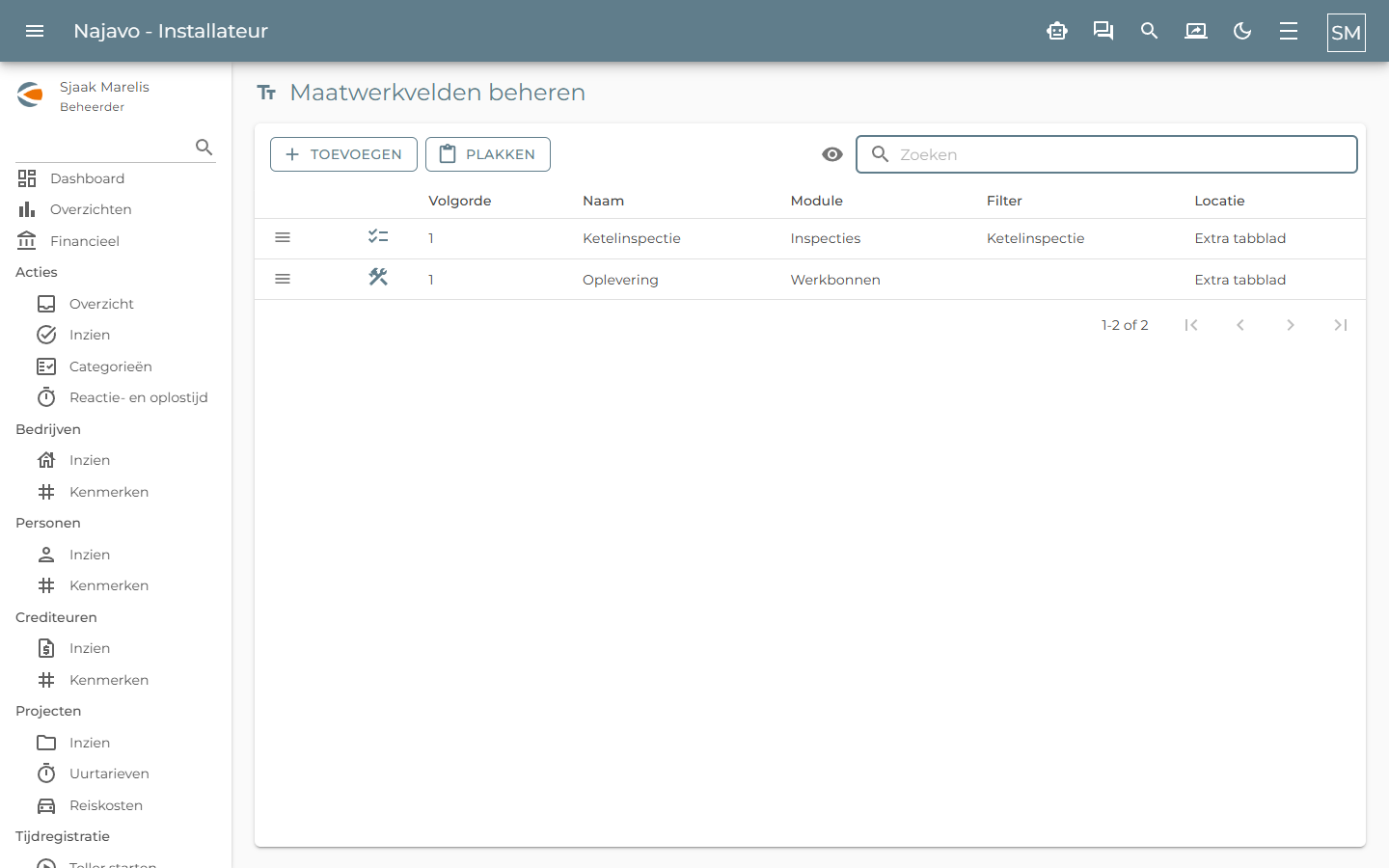Toggle dark mode moon icon

1242,31
